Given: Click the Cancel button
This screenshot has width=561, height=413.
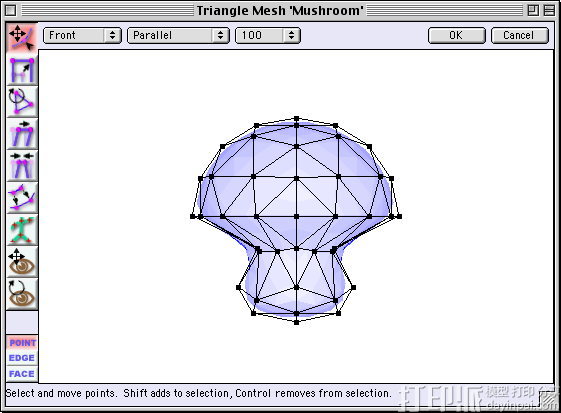Looking at the screenshot, I should 519,35.
